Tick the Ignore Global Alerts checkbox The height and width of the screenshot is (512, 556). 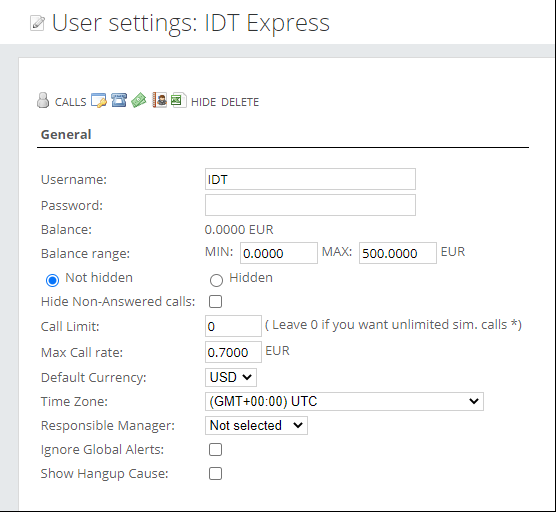coord(216,450)
